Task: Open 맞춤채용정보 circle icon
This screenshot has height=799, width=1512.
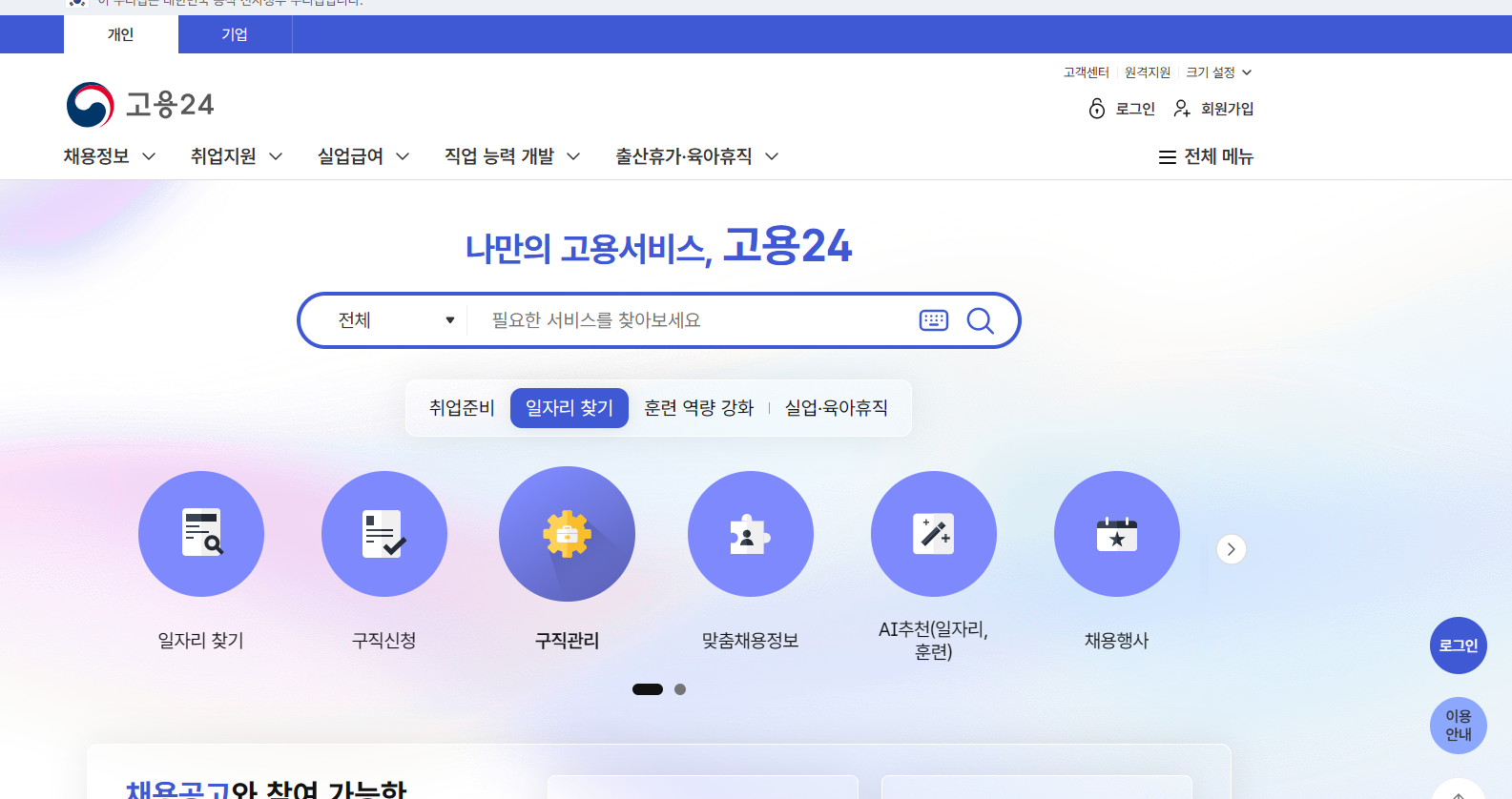Action: pyautogui.click(x=751, y=534)
